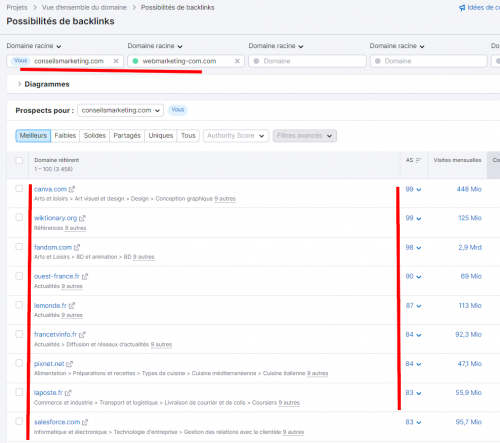
Task: Expand AS 90 chevron for ouest-france.fr
Action: 419,277
